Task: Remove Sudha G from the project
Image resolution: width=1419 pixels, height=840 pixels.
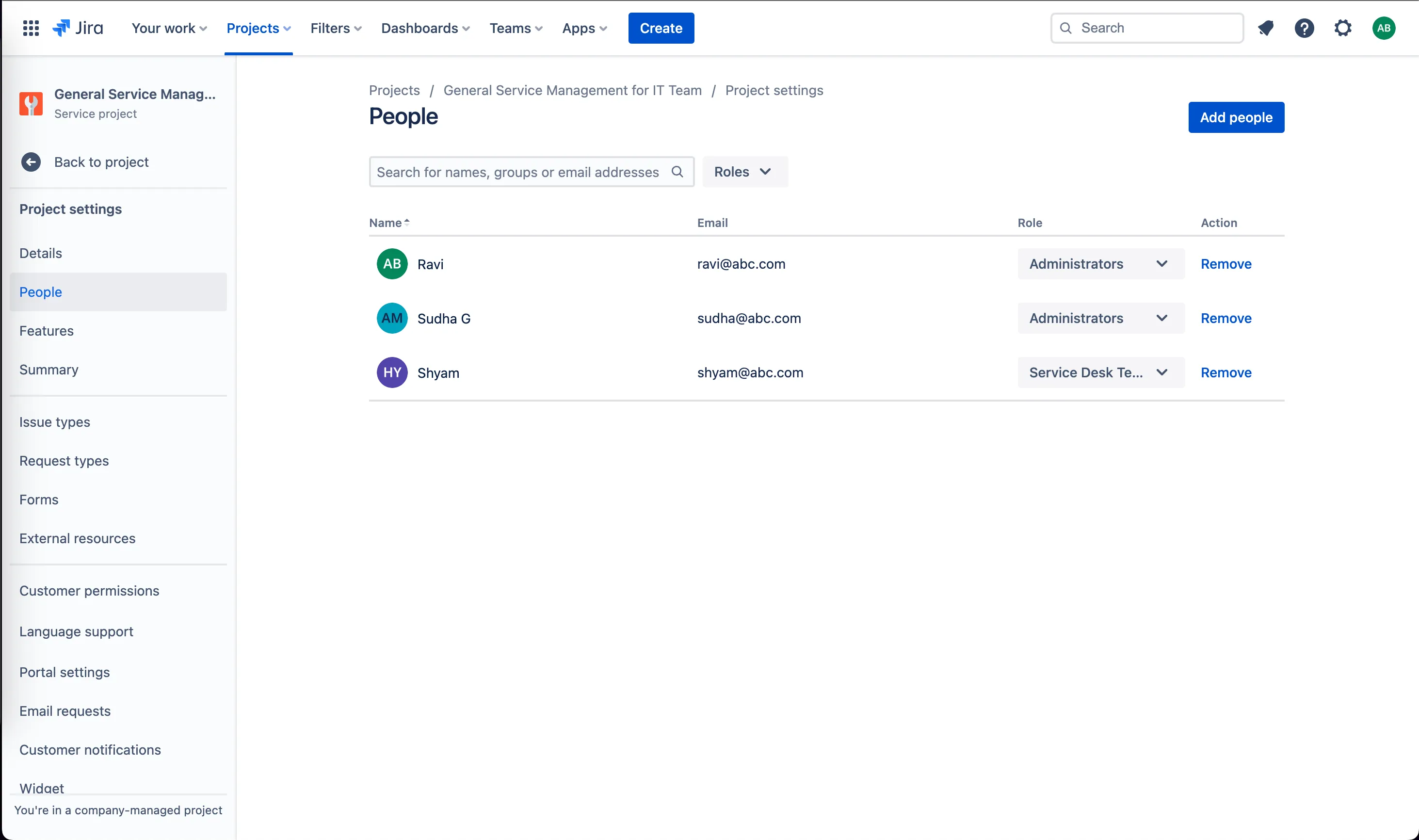Action: point(1225,318)
